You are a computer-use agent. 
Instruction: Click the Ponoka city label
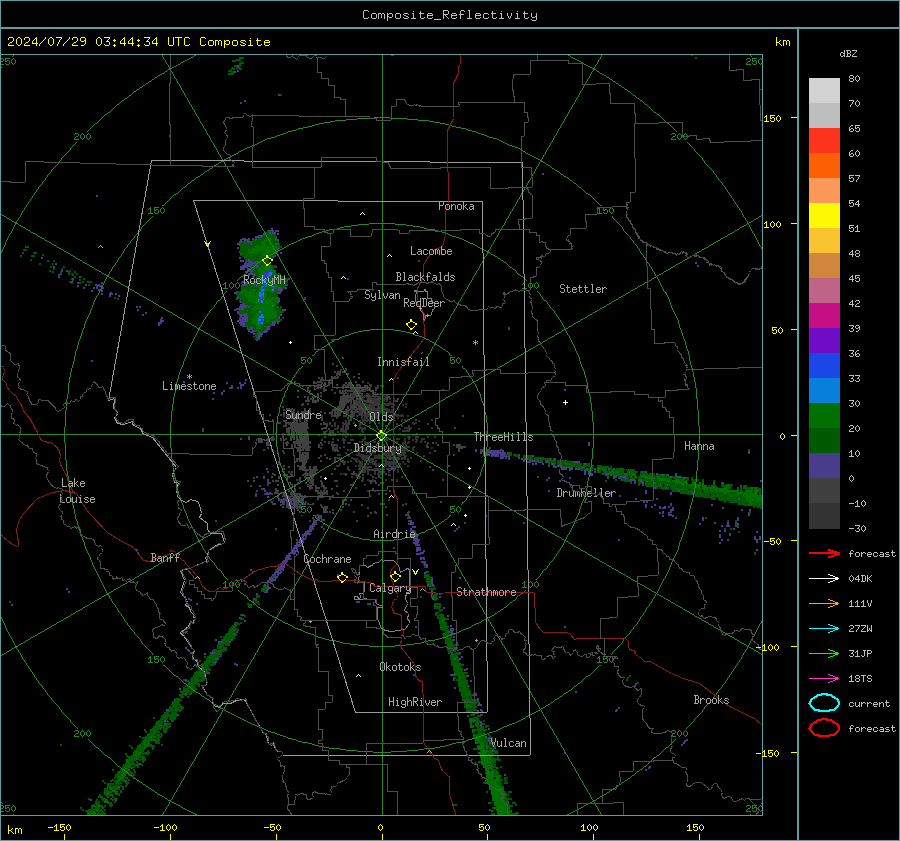coord(456,206)
